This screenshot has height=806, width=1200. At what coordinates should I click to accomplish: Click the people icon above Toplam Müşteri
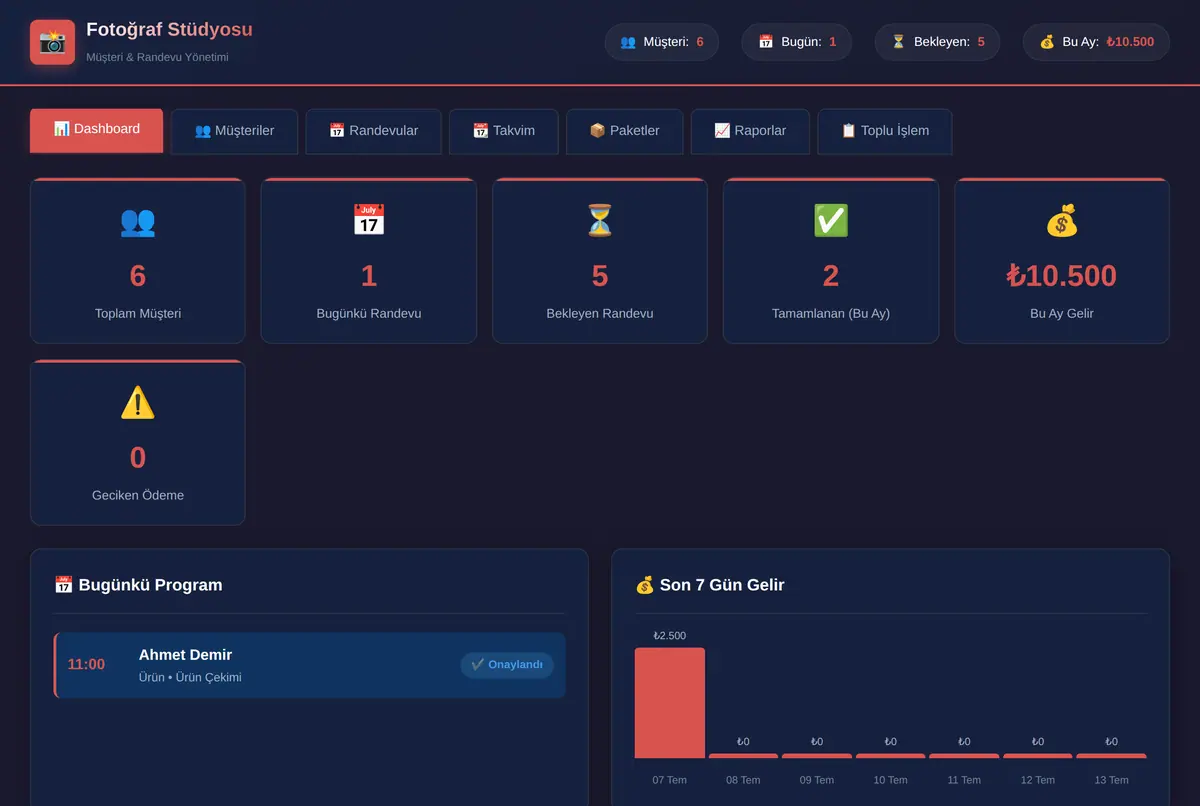138,221
